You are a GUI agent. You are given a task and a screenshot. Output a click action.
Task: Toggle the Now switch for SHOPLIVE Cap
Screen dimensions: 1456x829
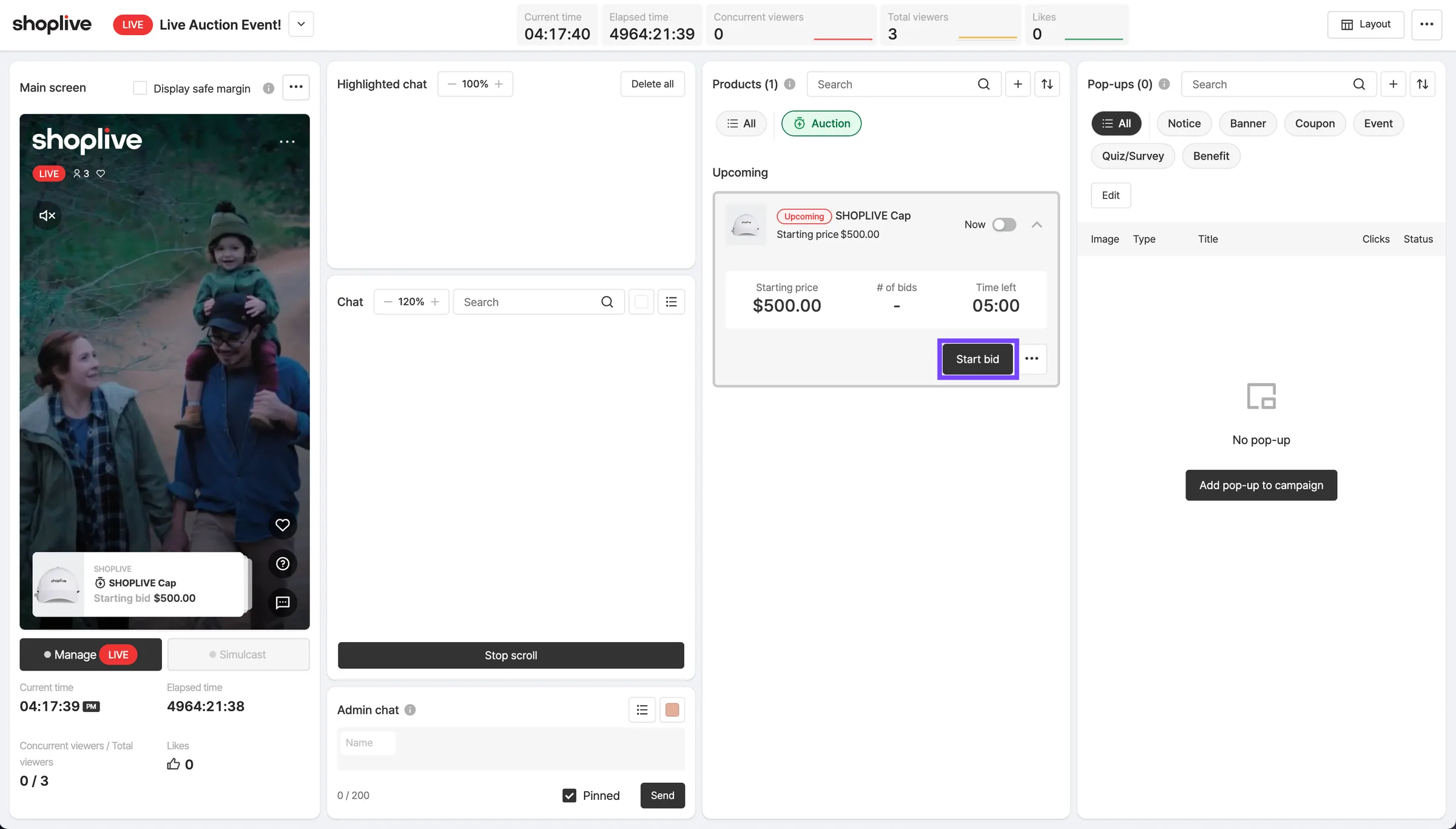point(1004,225)
